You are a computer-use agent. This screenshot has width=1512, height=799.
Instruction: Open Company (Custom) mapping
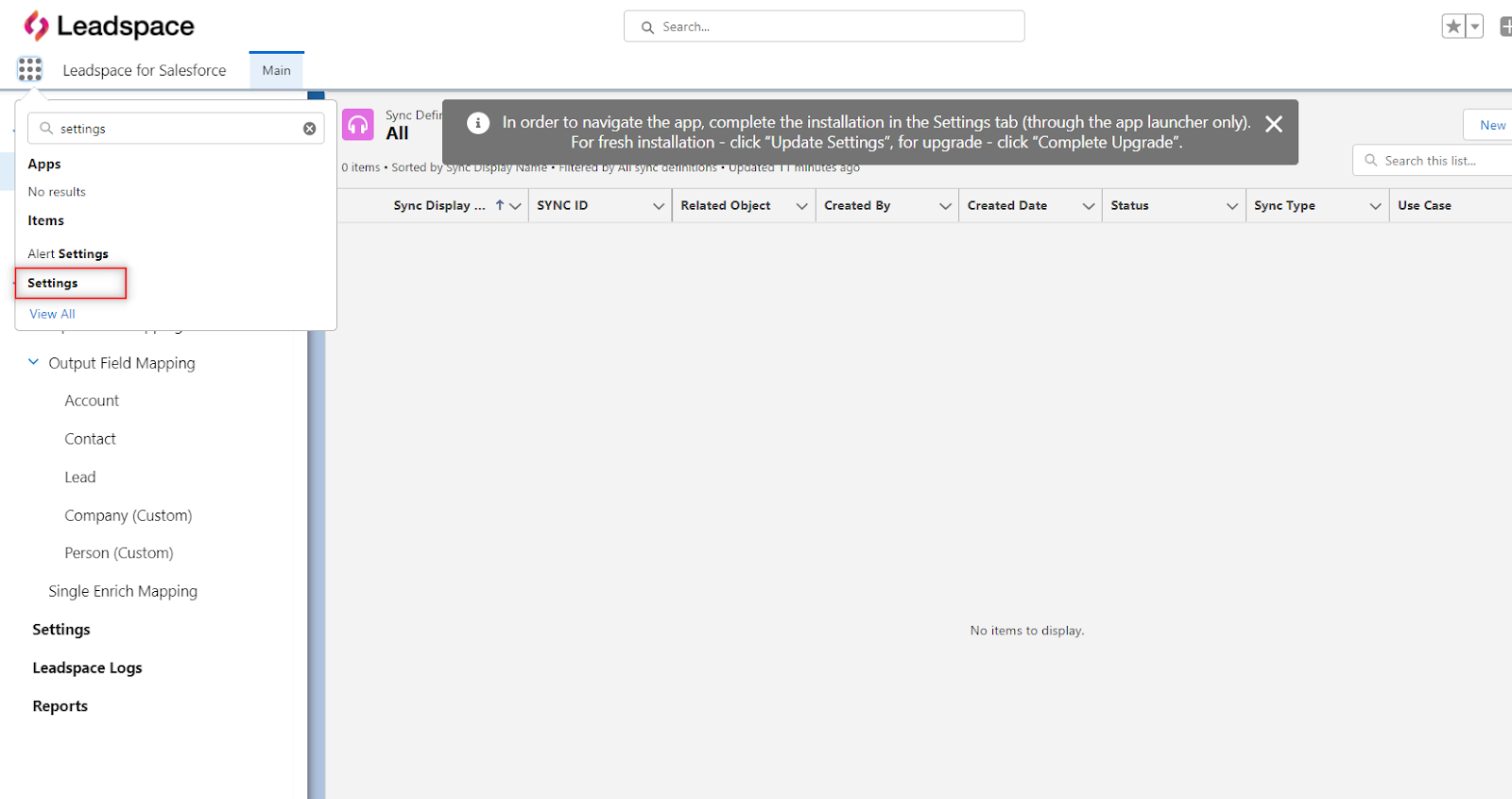pyautogui.click(x=129, y=515)
